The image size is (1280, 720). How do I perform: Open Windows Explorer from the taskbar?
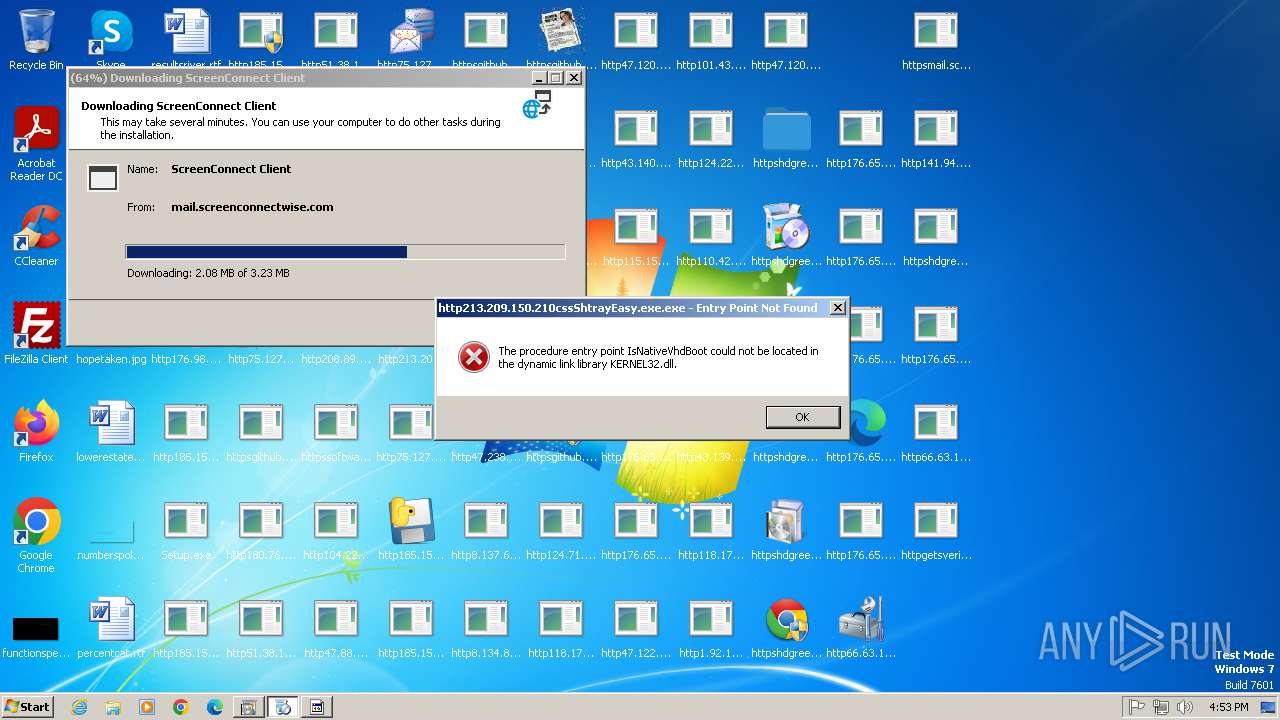click(113, 707)
